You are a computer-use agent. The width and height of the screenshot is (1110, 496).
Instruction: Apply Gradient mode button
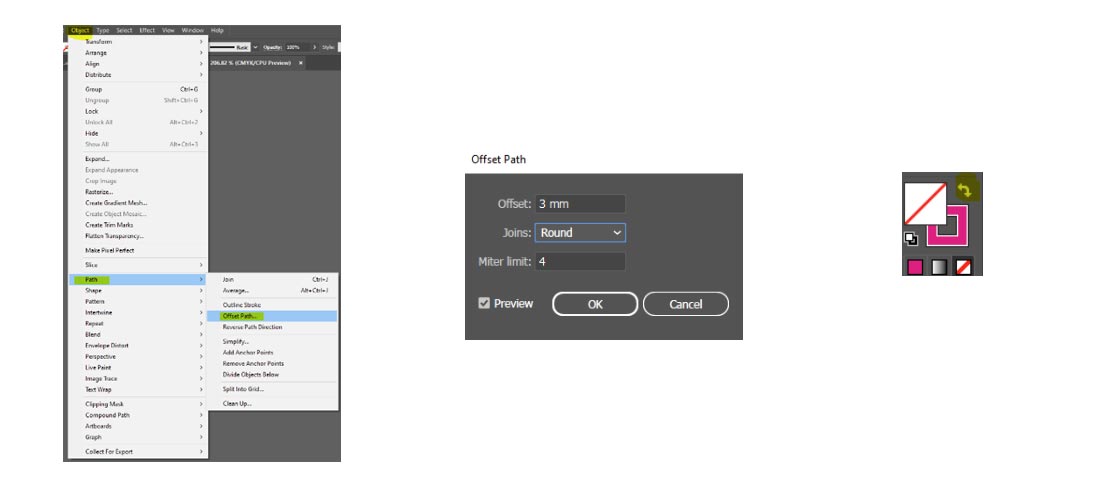[939, 267]
